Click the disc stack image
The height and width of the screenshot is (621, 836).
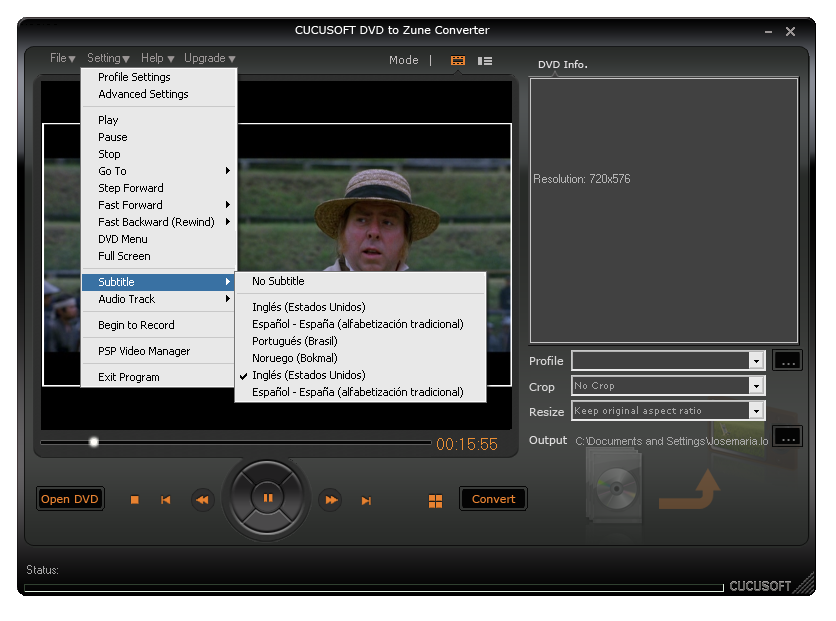click(614, 486)
